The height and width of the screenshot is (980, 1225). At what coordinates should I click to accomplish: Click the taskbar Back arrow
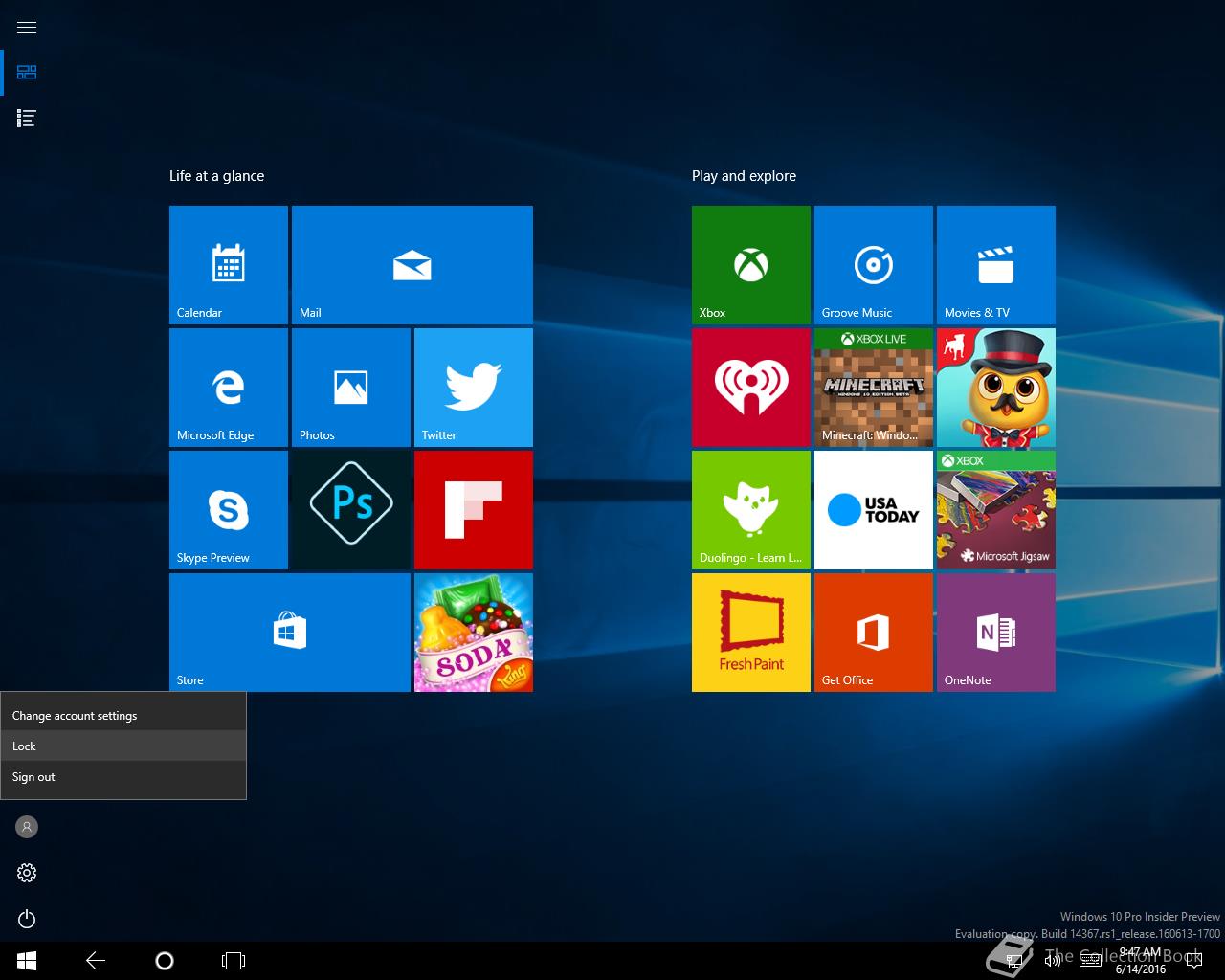click(96, 961)
